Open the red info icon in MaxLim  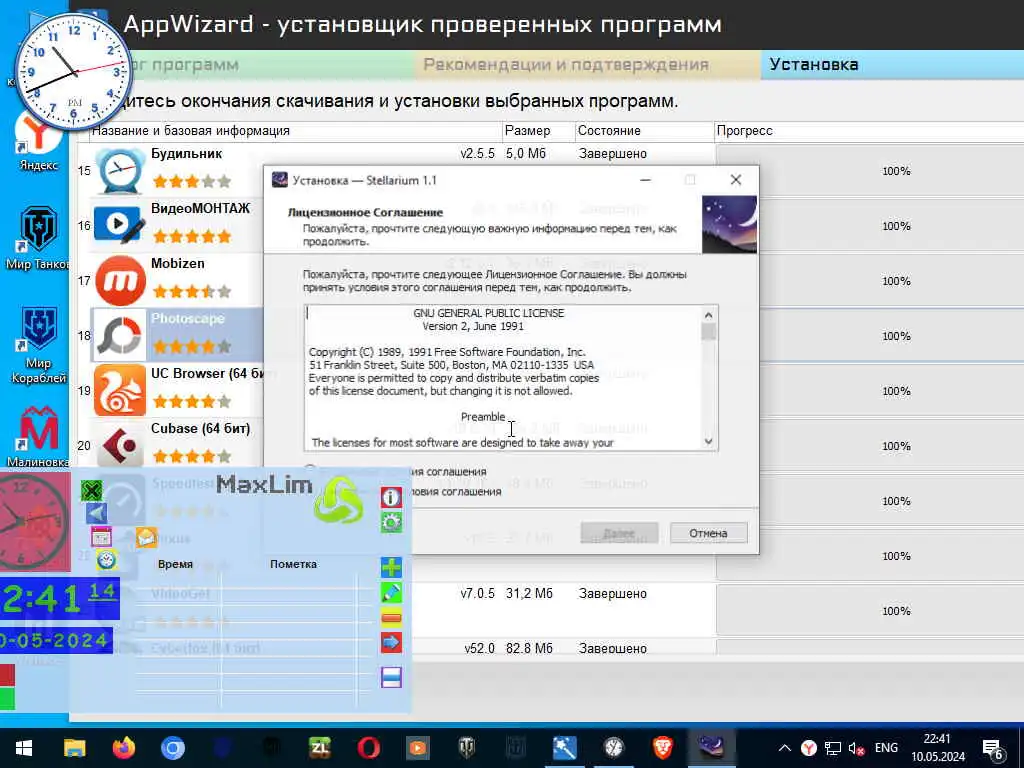pos(391,498)
